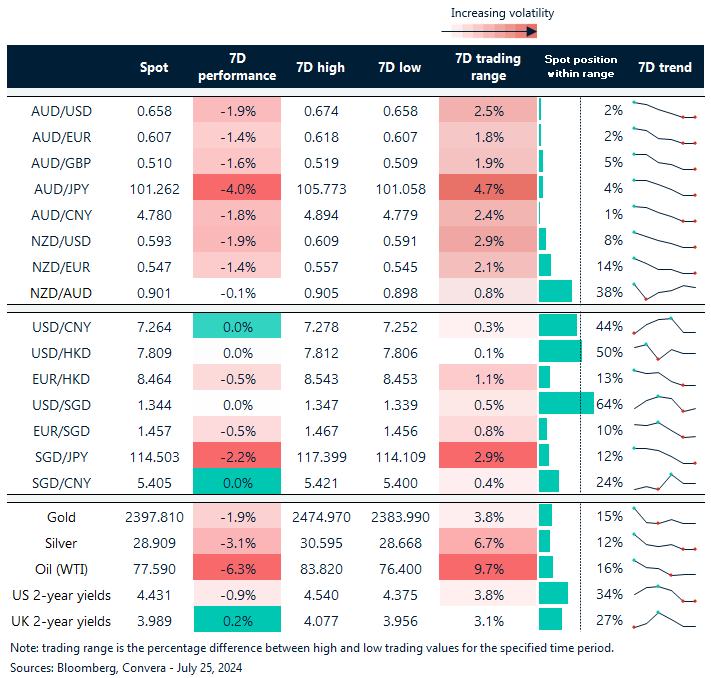Image resolution: width=711 pixels, height=678 pixels.
Task: Select the 7D low column header
Action: point(399,68)
